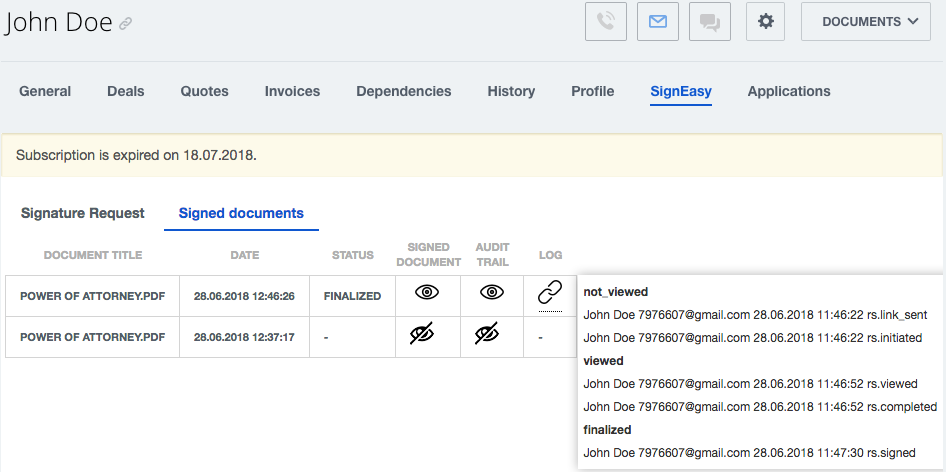Expand the Documents dropdown
The height and width of the screenshot is (472, 946).
pos(866,22)
